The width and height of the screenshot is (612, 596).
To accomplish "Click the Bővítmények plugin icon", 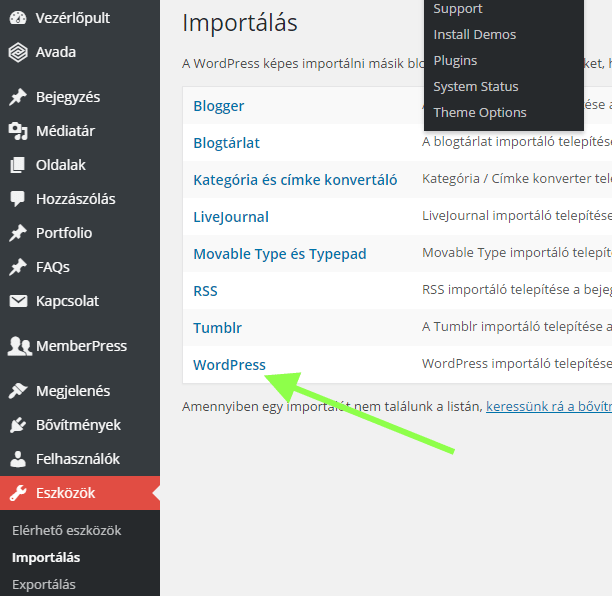I will [x=18, y=425].
